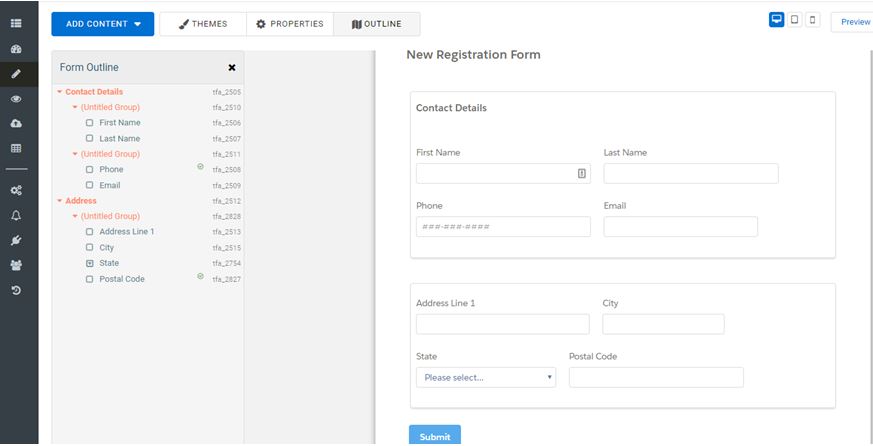Click the bell notifications icon
Image resolution: width=873 pixels, height=446 pixels.
coord(16,215)
